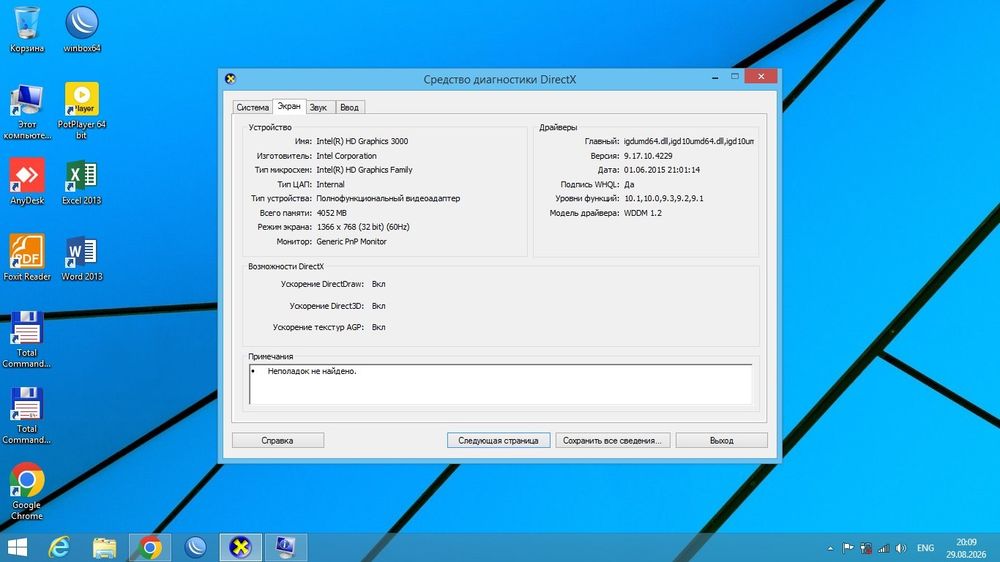Open network signal tray icon

[883, 548]
